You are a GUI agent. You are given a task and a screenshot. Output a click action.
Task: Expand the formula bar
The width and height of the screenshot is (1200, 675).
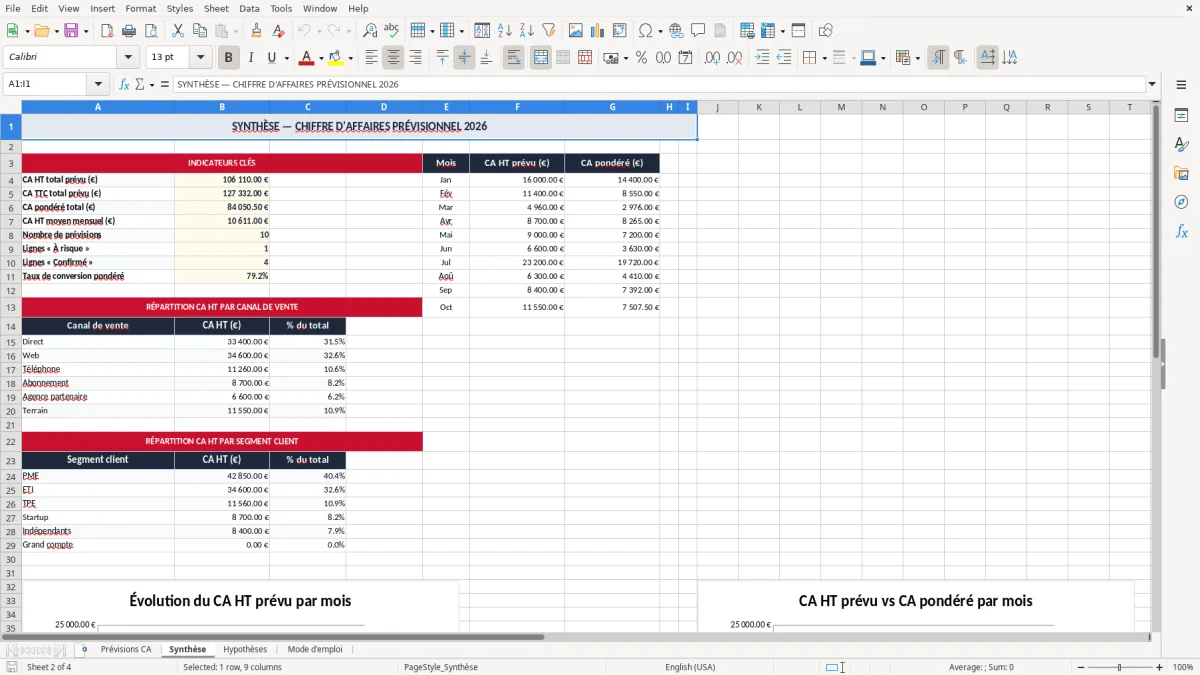(x=1152, y=85)
